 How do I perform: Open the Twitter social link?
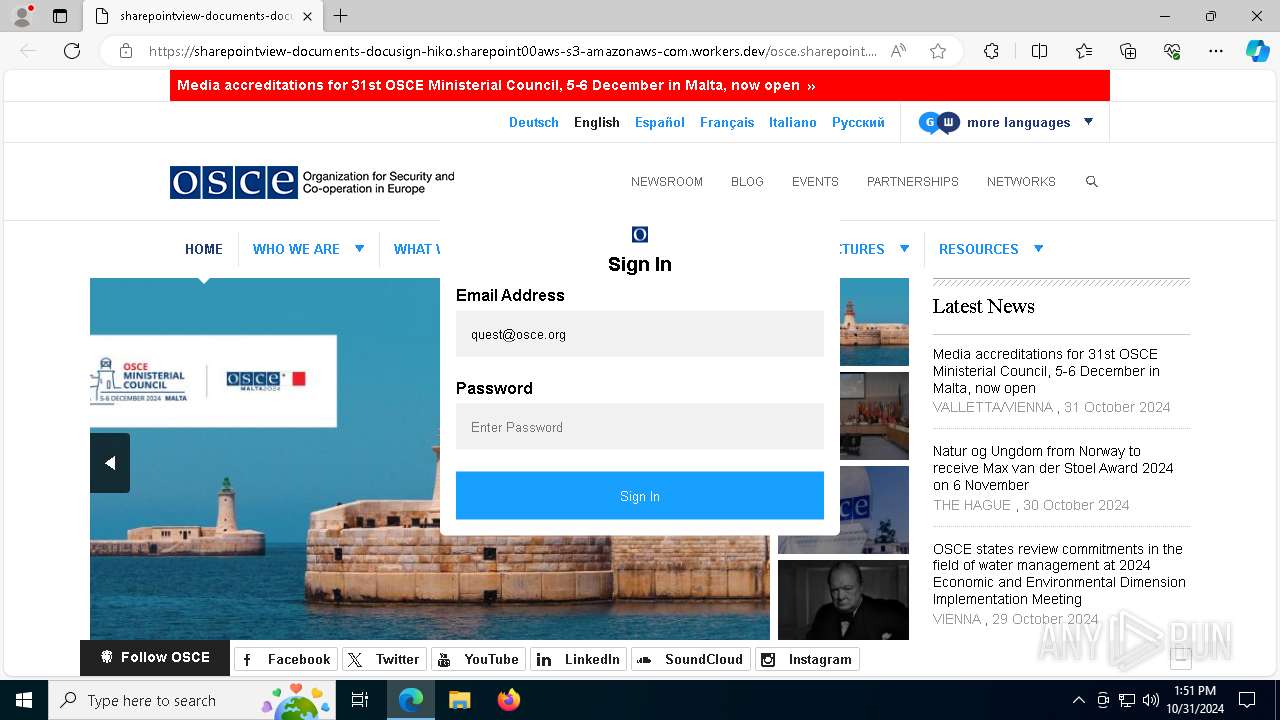click(384, 659)
